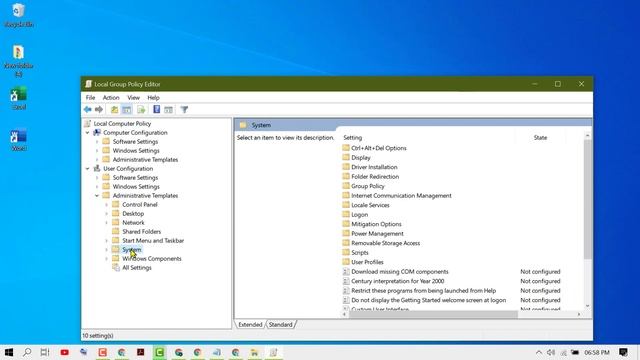The height and width of the screenshot is (360, 640).
Task: Select Internet Communication Management folder
Action: pos(401,196)
